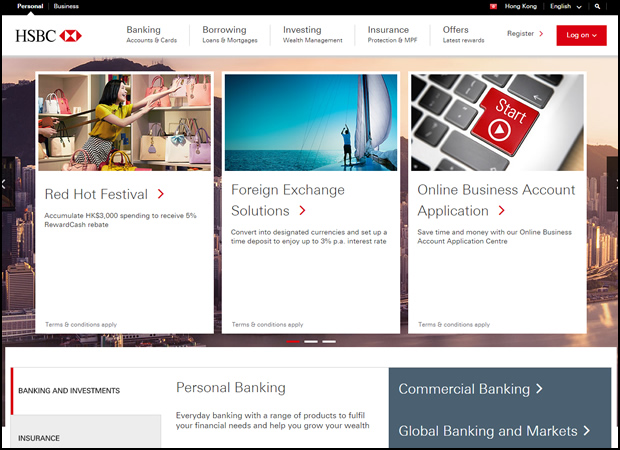Open the Investing Wealth Management menu

pos(312,34)
